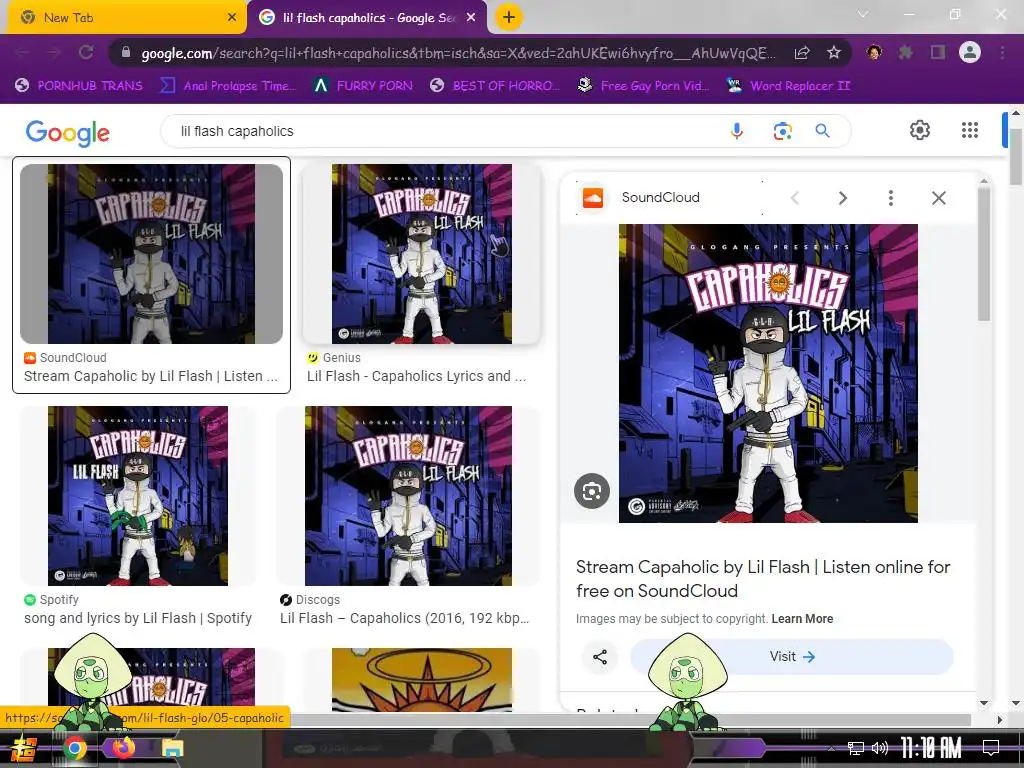Open the Genius Capaholics image result

422,254
